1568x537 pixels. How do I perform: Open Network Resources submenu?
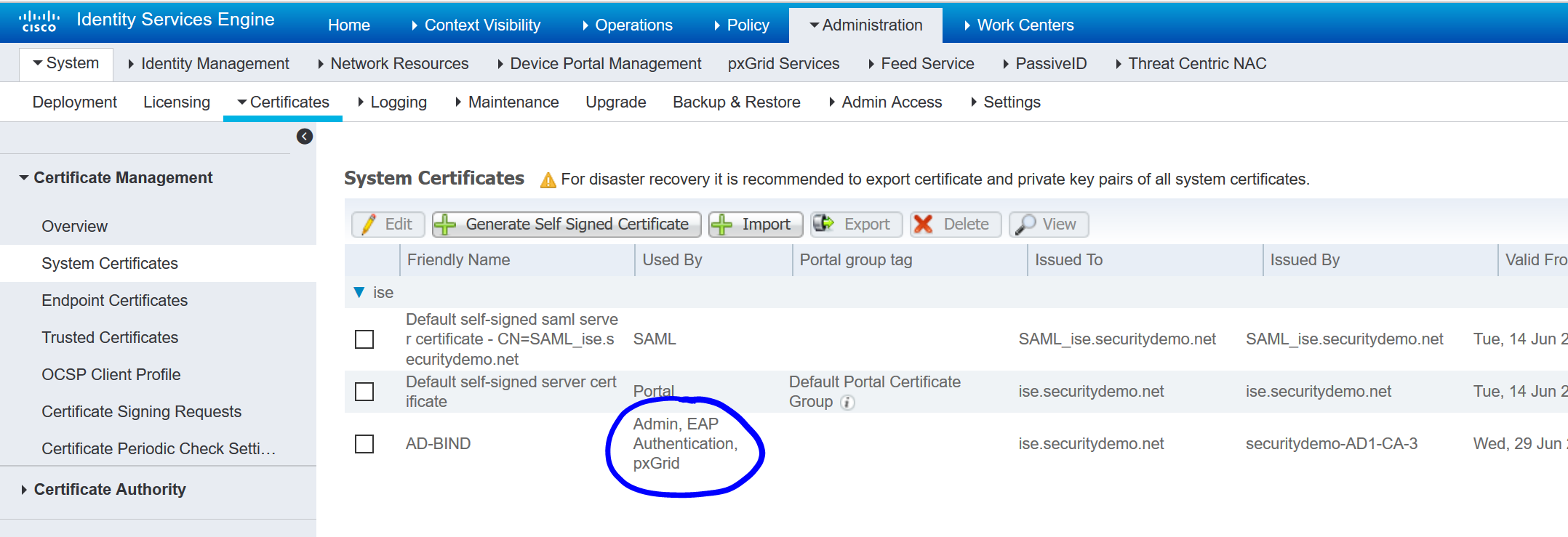tap(393, 64)
